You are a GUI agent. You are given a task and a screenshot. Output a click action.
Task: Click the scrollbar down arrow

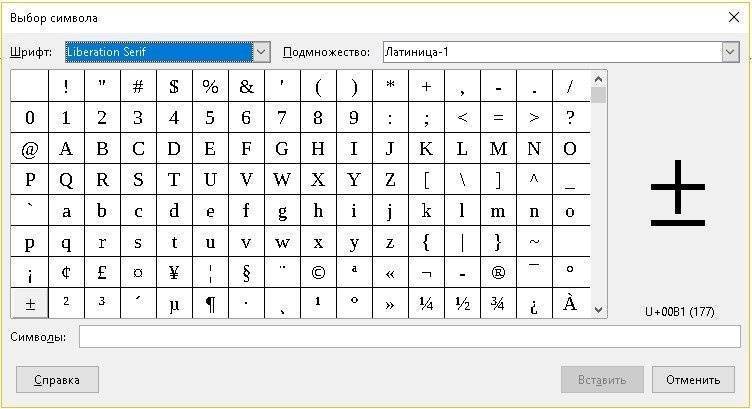point(598,310)
